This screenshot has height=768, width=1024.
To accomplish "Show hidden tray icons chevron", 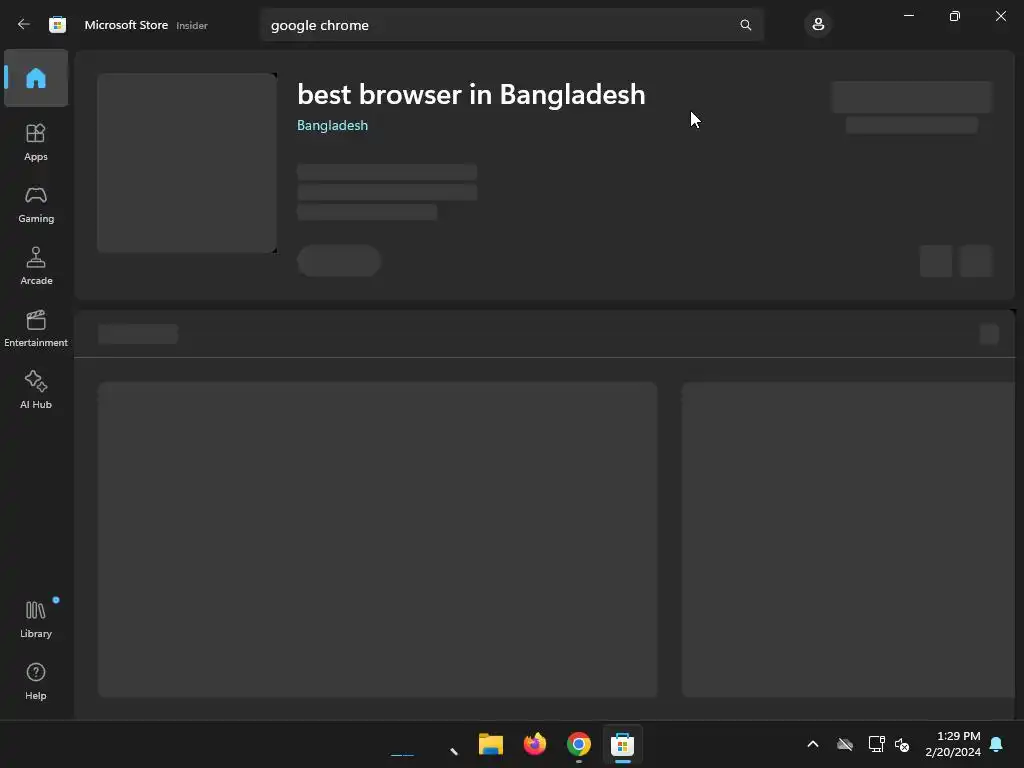I will pos(812,744).
